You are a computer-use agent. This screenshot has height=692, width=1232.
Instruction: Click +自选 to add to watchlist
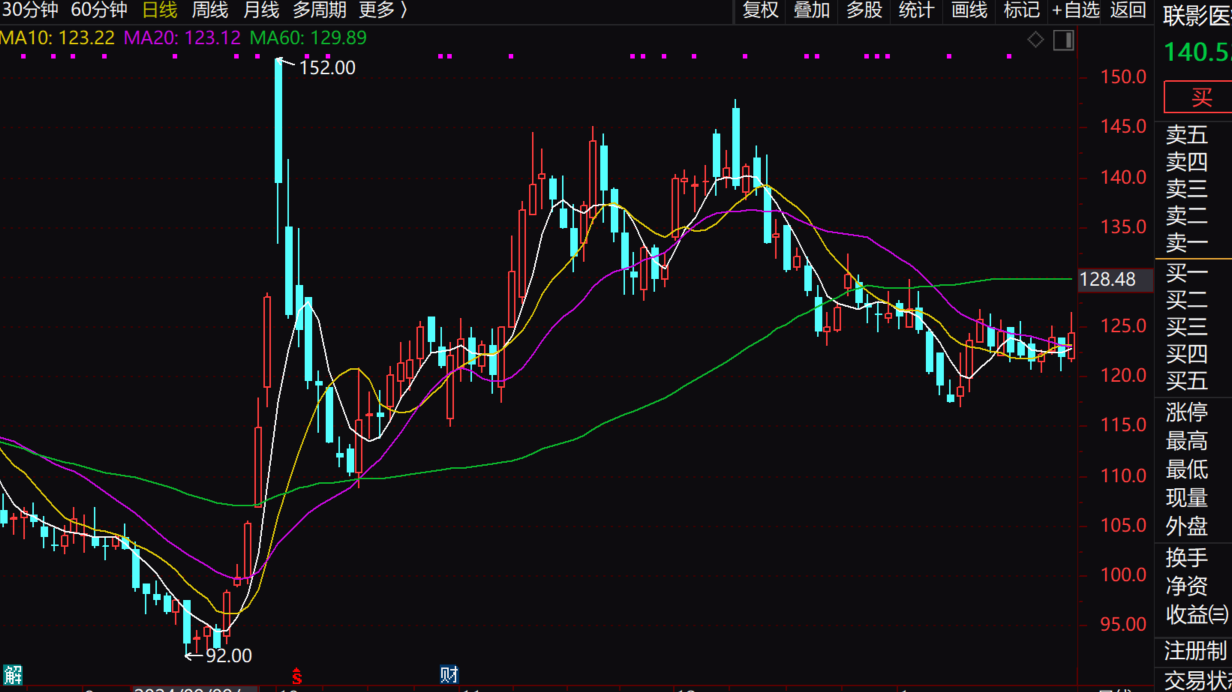coord(1075,11)
